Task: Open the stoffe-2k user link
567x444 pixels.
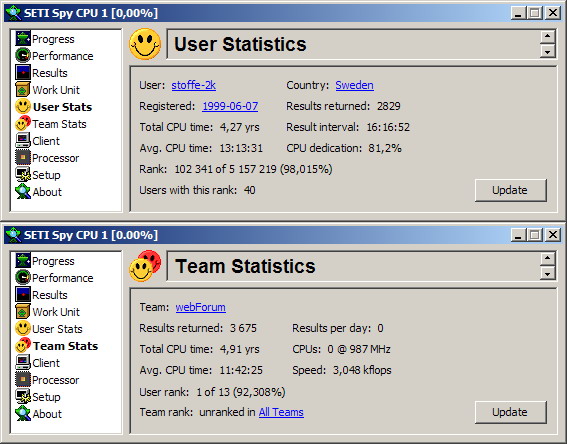Action: click(x=193, y=85)
